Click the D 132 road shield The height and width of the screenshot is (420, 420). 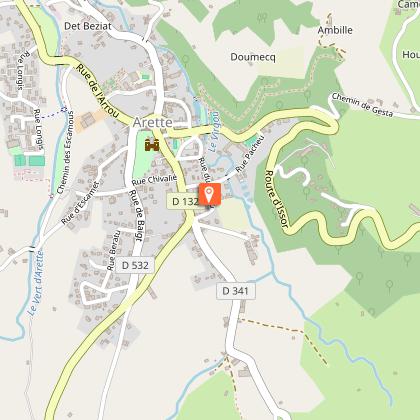click(x=184, y=201)
